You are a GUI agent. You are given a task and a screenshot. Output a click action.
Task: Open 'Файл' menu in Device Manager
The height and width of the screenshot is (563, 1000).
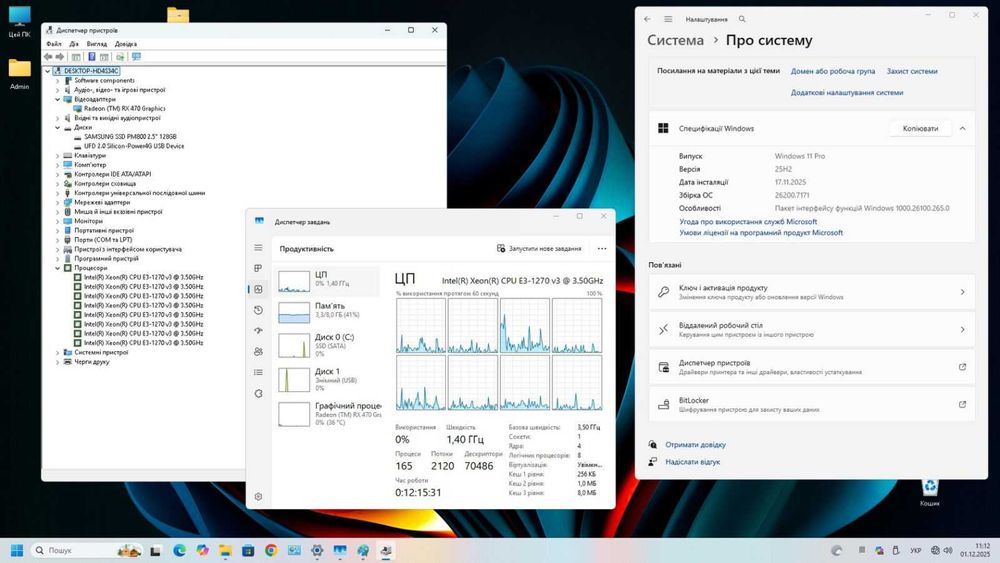point(54,44)
